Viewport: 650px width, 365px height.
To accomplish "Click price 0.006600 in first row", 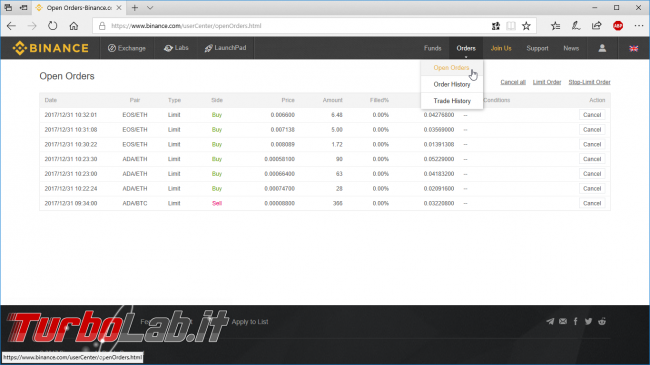I will 282,115.
